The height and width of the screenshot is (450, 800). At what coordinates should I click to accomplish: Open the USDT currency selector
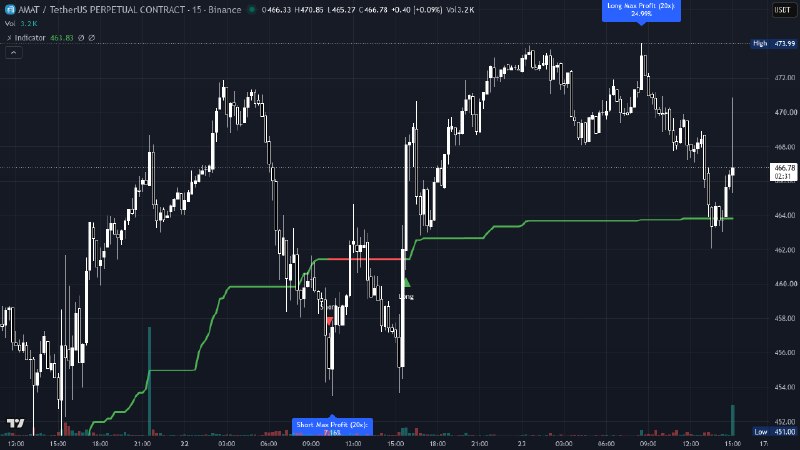[x=783, y=10]
